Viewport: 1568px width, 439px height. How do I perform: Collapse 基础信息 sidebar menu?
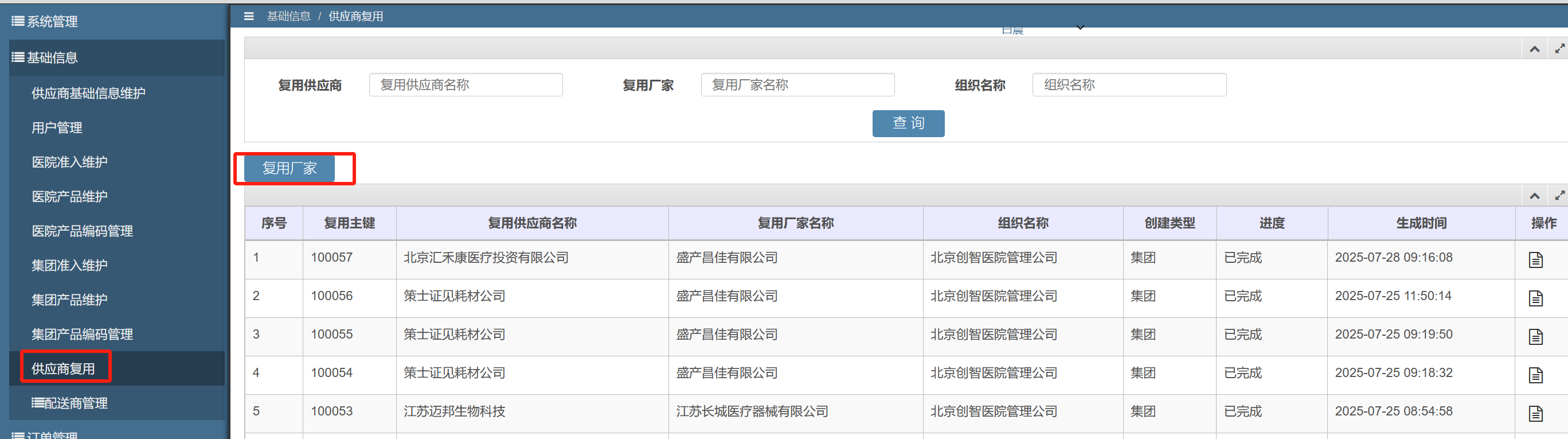117,58
